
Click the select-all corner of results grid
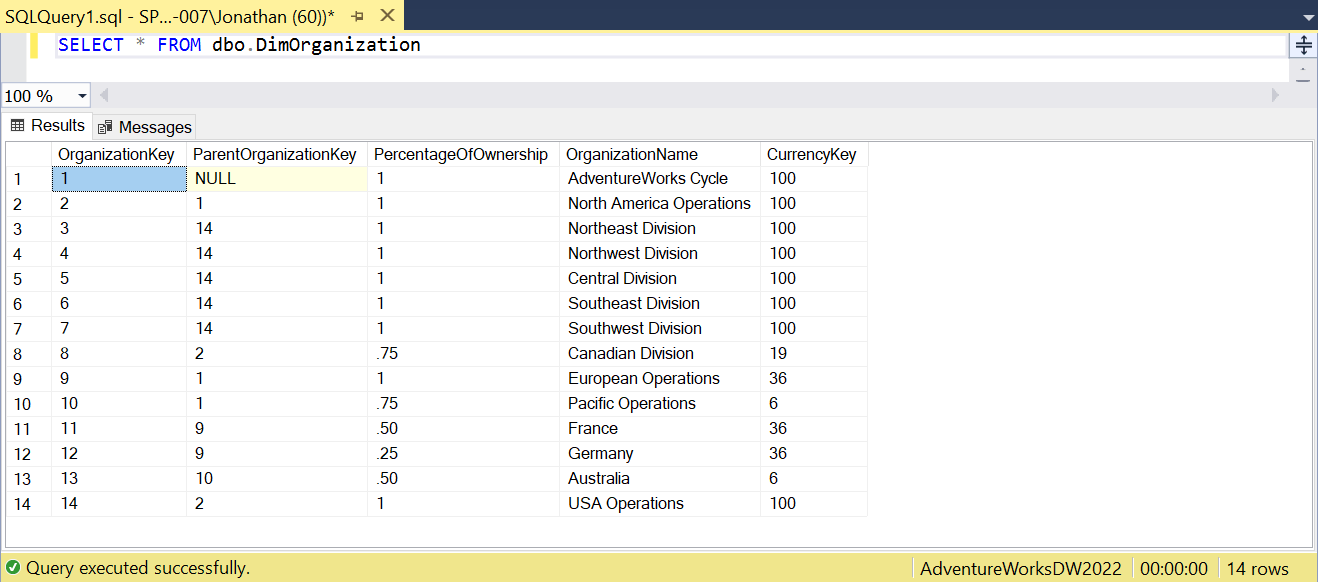click(x=28, y=154)
